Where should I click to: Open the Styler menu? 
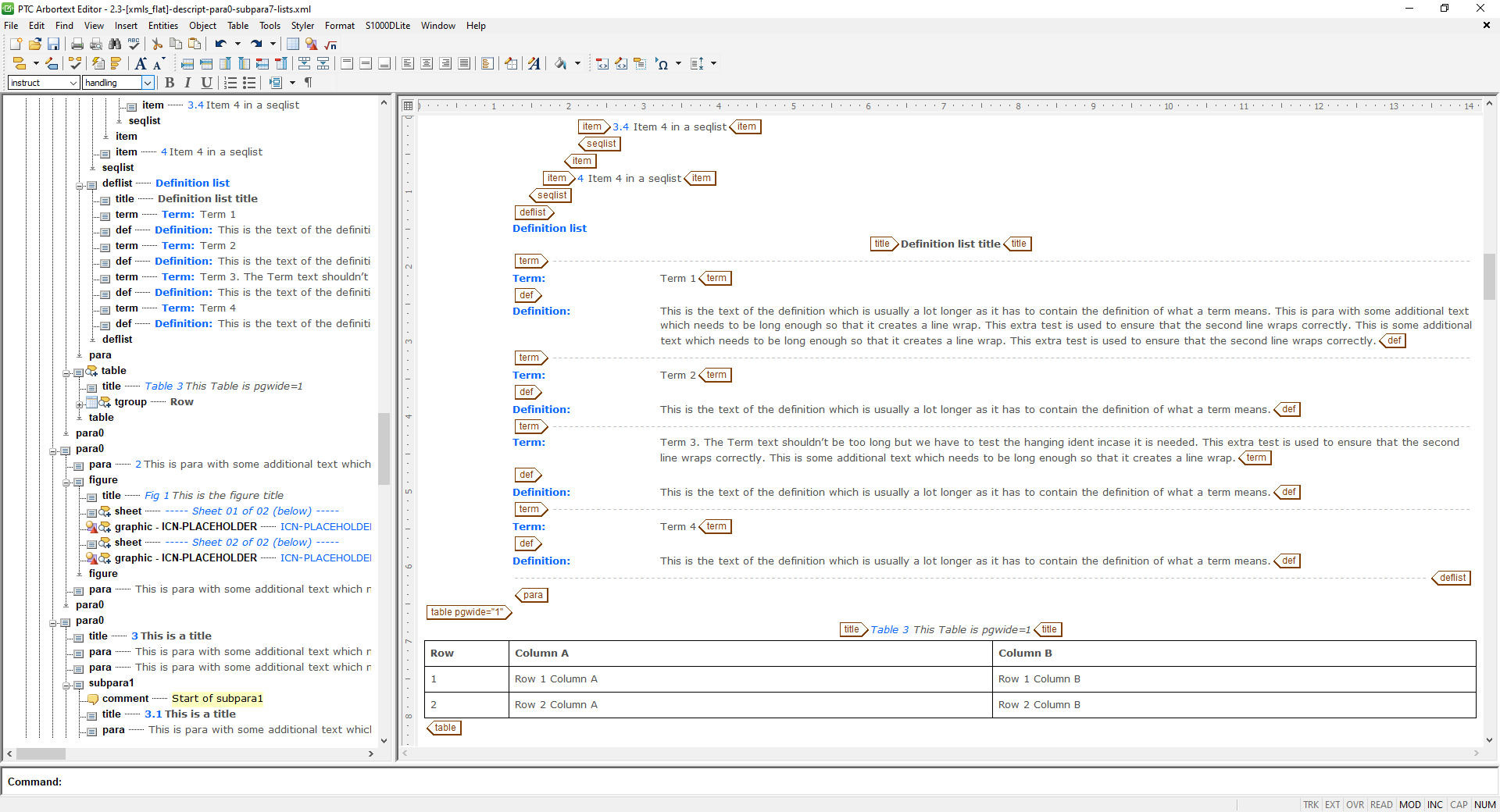pyautogui.click(x=302, y=25)
